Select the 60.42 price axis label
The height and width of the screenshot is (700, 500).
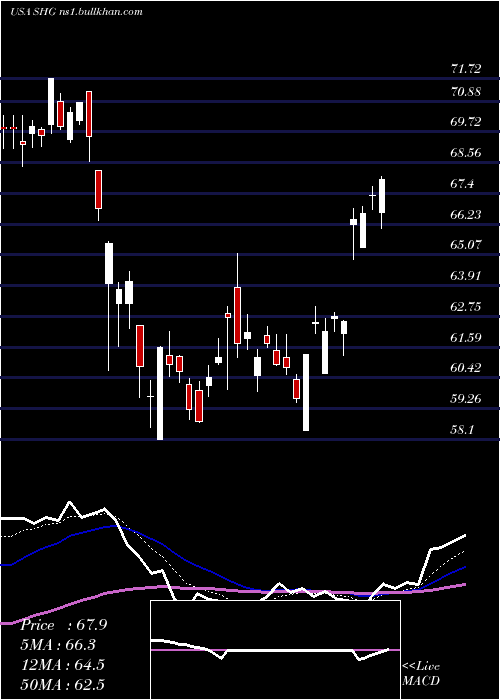(x=466, y=368)
